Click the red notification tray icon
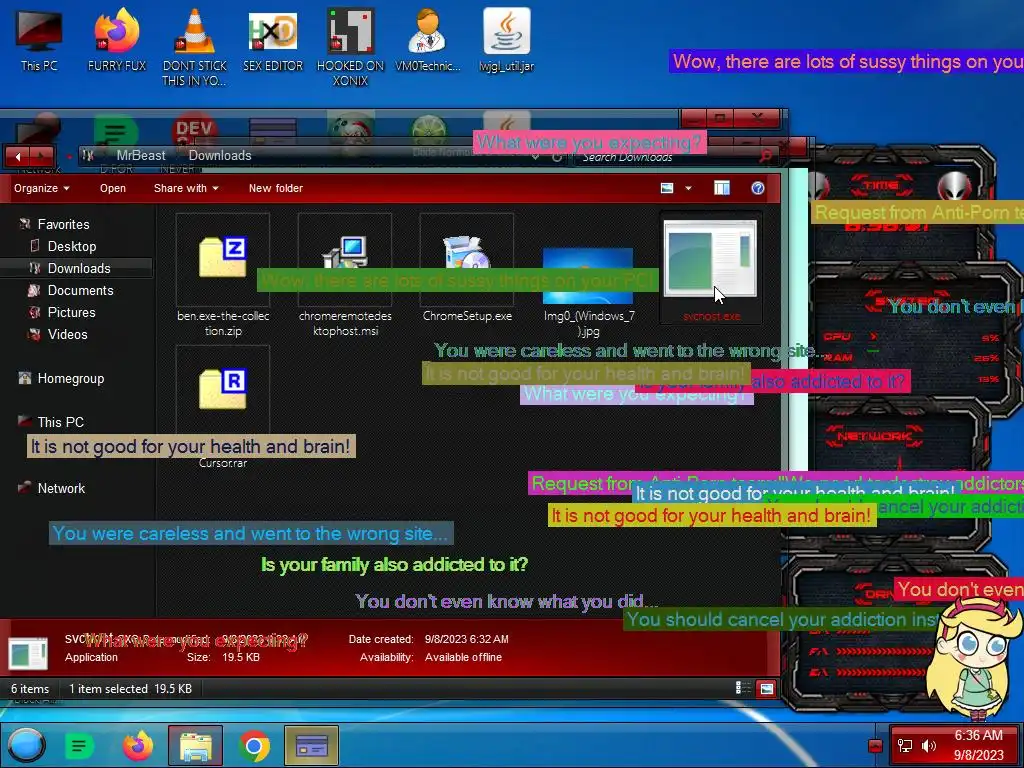Screen dimensions: 1024x768 click(876, 745)
